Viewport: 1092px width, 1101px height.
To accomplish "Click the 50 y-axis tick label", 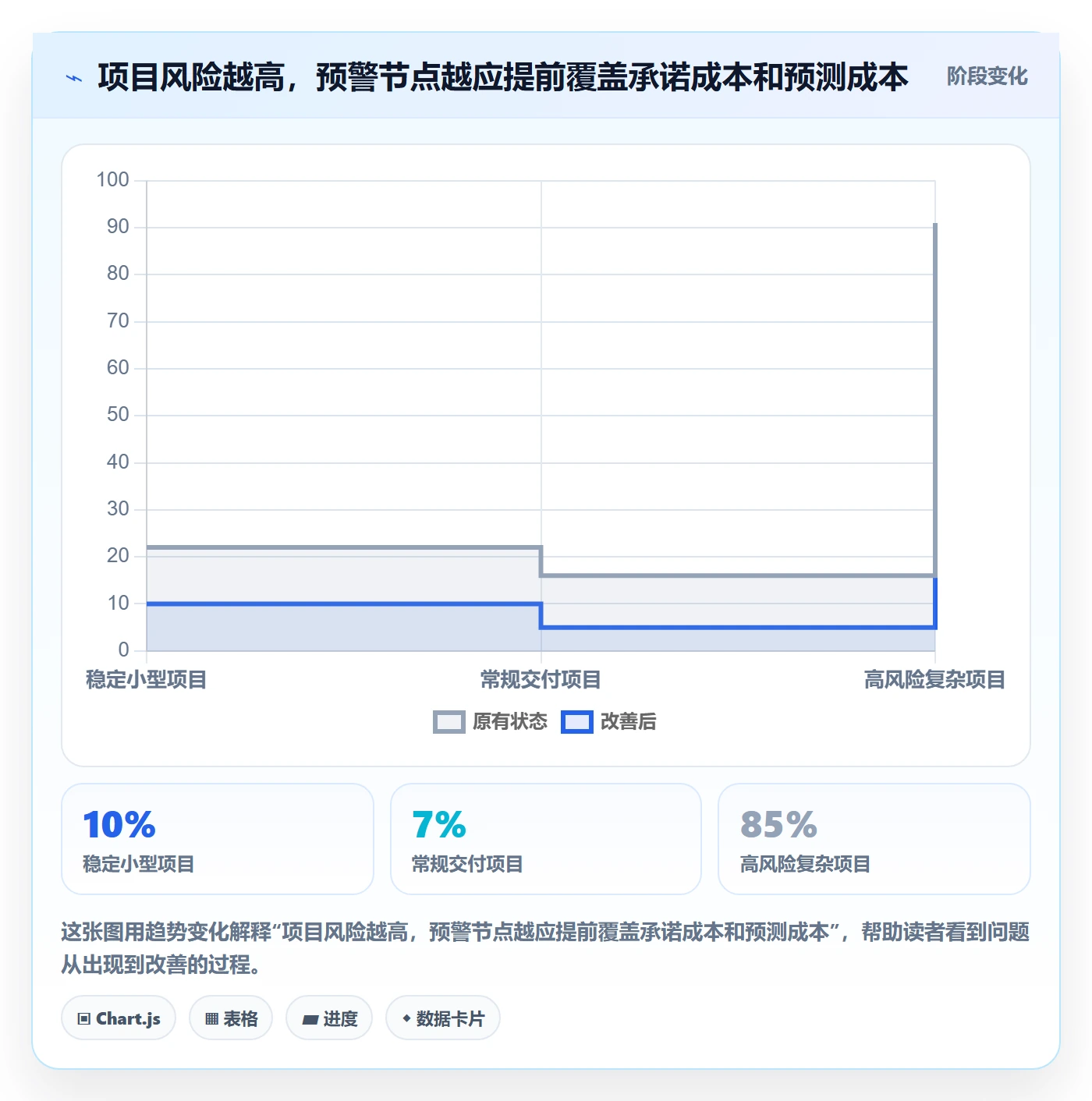I will (118, 415).
